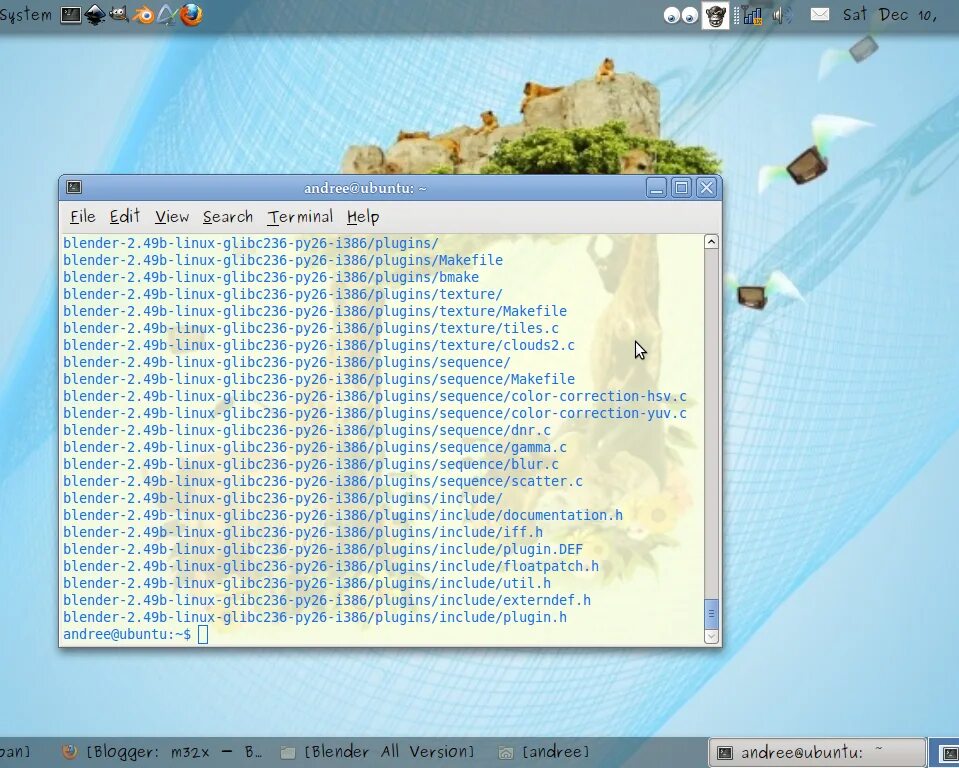The height and width of the screenshot is (768, 959).
Task: Click the monkey face panel applet
Action: click(715, 15)
